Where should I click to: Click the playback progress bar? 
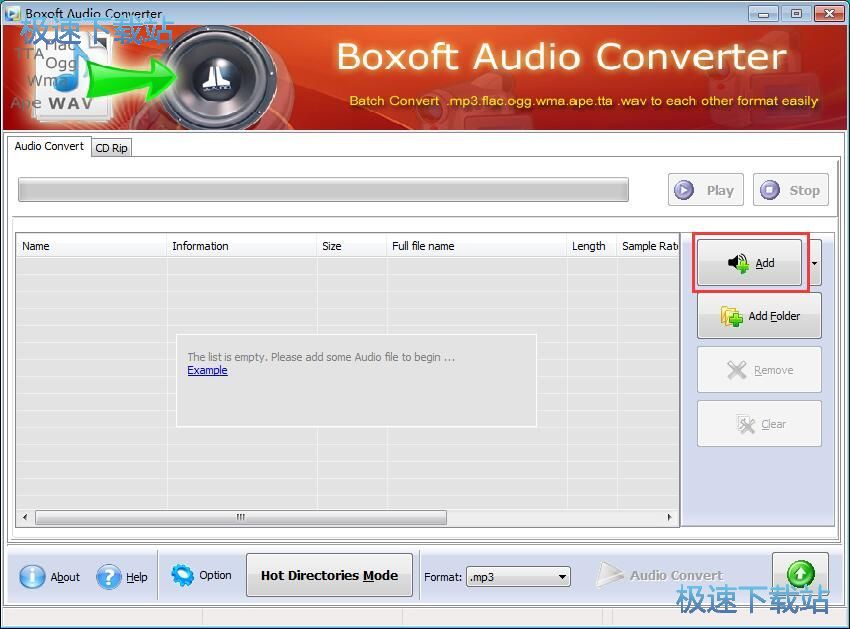[323, 190]
